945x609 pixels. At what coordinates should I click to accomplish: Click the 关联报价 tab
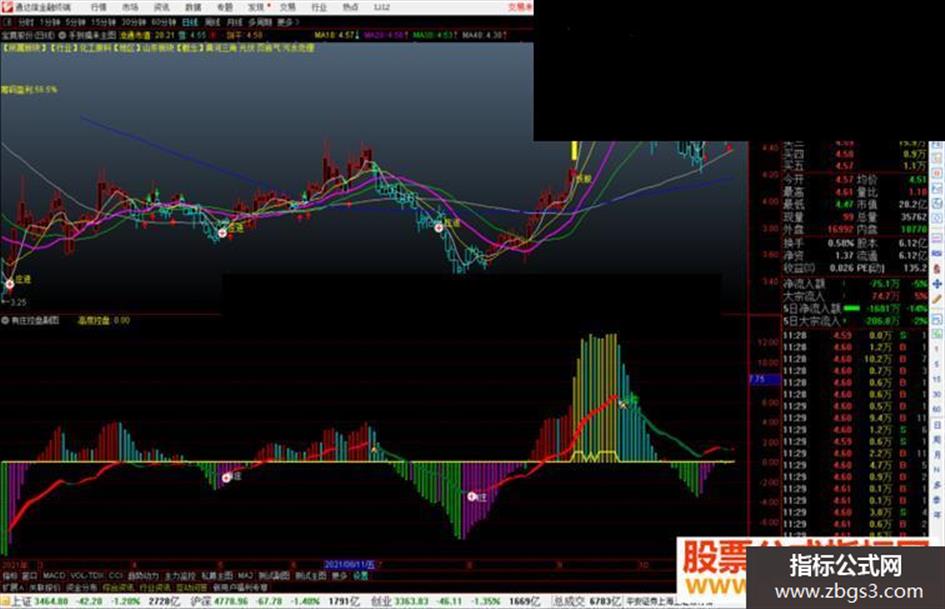[45, 587]
